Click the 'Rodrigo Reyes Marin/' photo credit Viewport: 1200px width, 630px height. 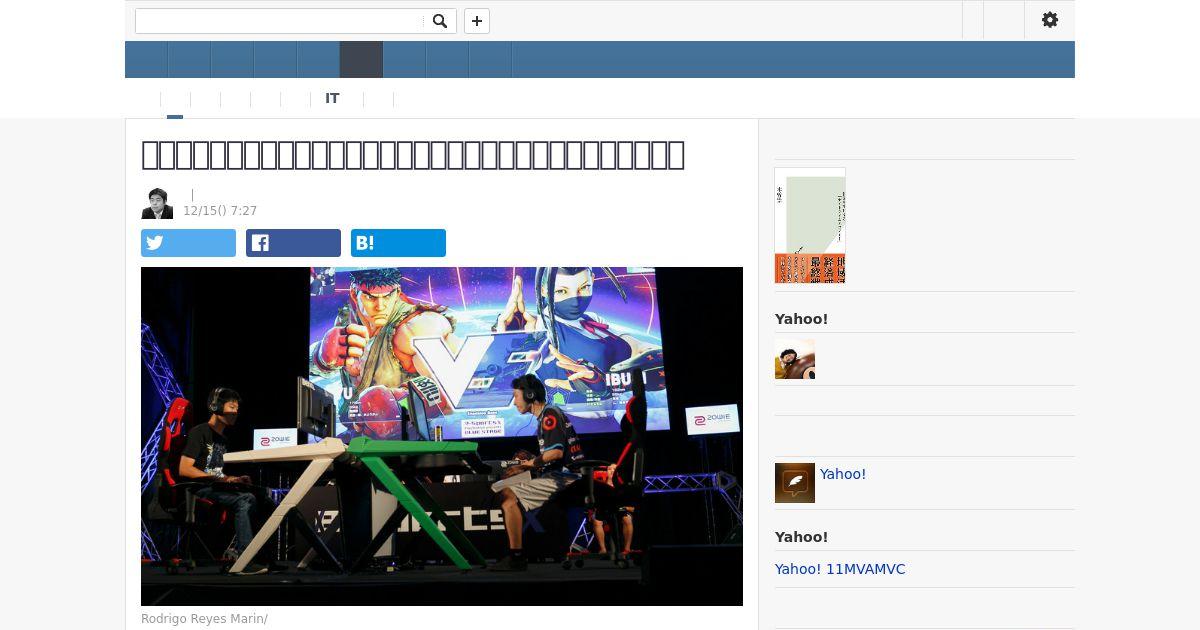pyautogui.click(x=205, y=619)
